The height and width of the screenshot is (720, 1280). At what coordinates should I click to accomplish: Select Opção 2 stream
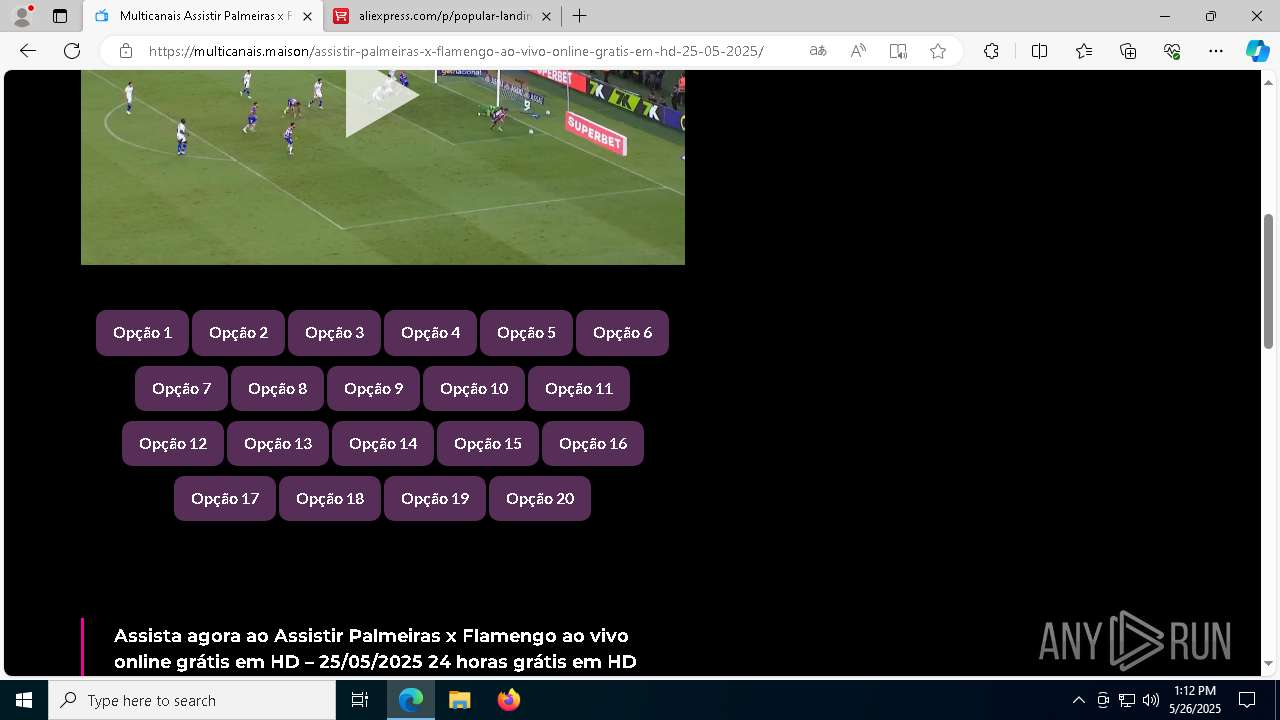point(238,333)
